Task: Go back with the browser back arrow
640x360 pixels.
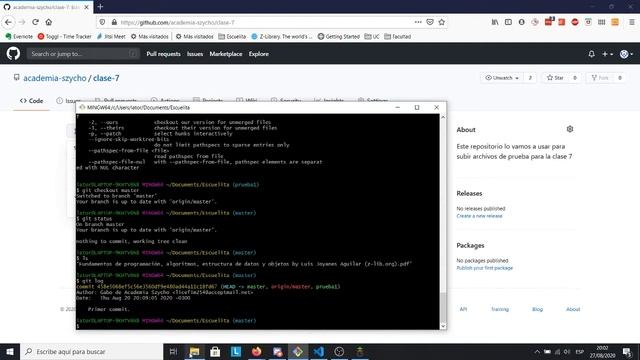Action: (x=9, y=22)
